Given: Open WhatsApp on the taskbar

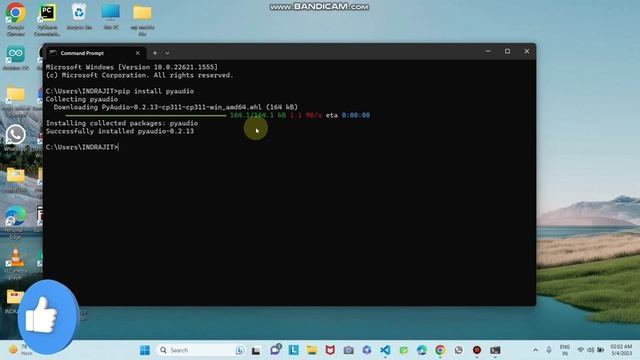Looking at the screenshot, I should pos(458,350).
